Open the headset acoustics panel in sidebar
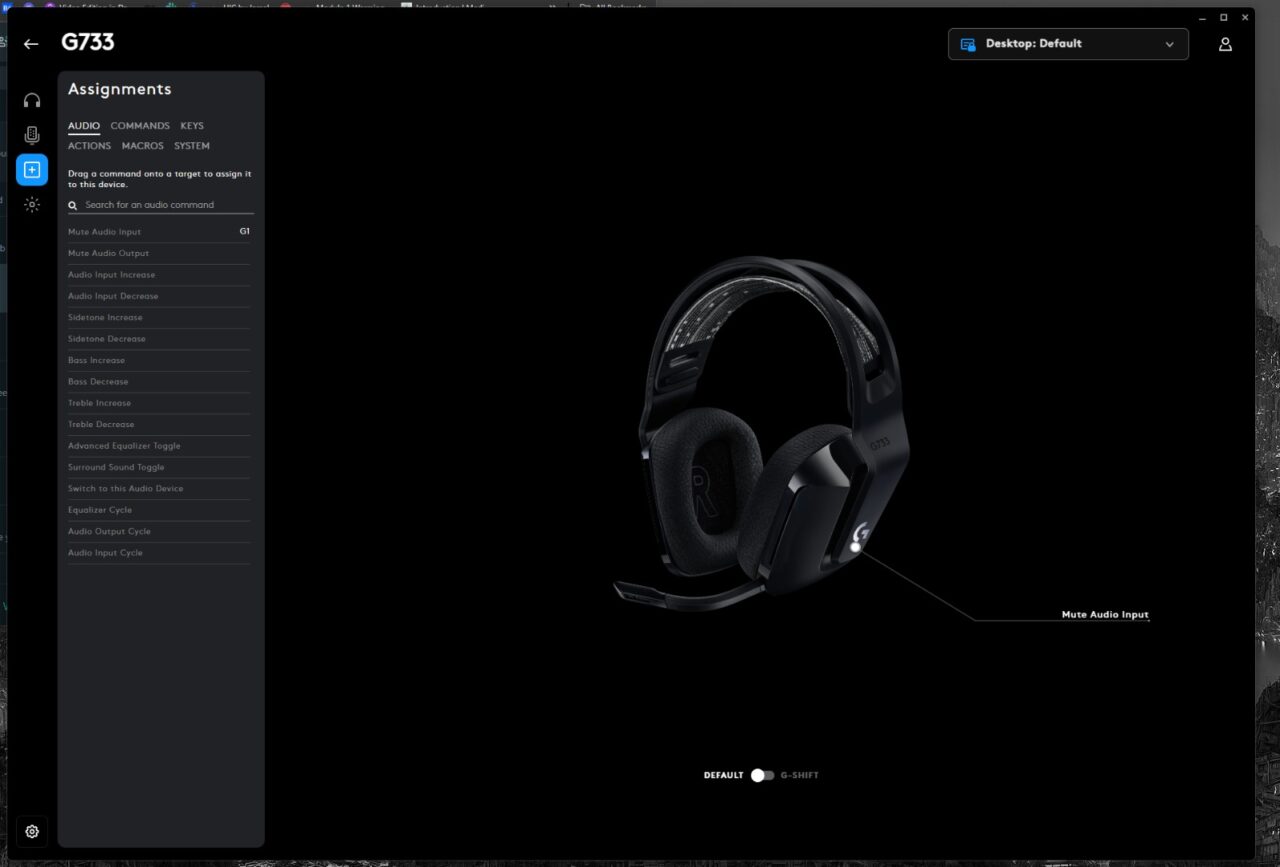Image resolution: width=1280 pixels, height=867 pixels. (32, 99)
